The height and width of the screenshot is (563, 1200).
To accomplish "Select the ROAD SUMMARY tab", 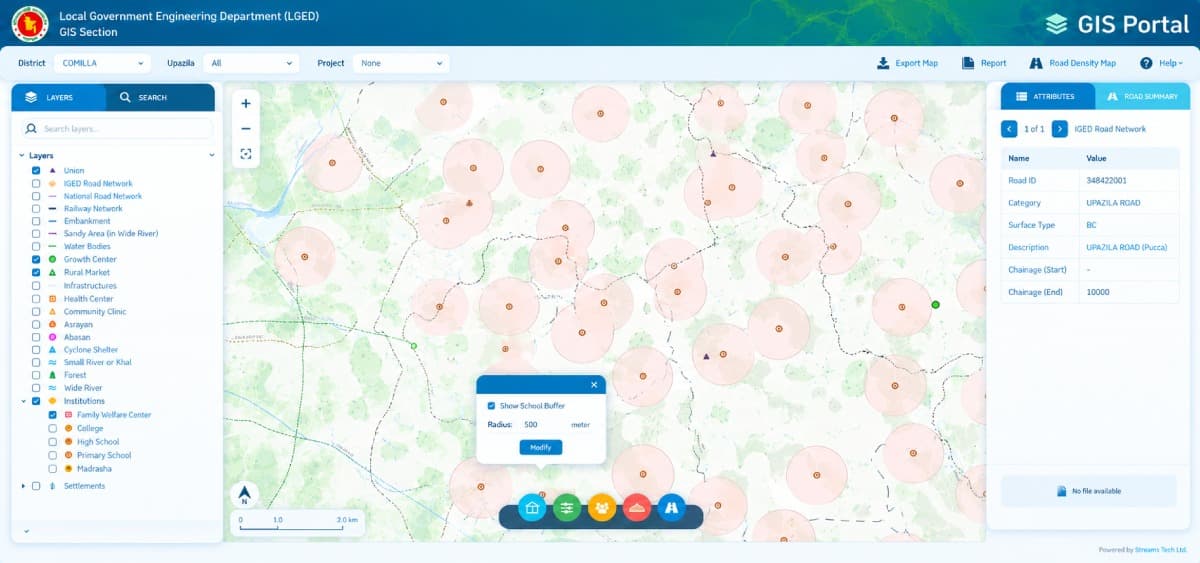I will pyautogui.click(x=1142, y=96).
